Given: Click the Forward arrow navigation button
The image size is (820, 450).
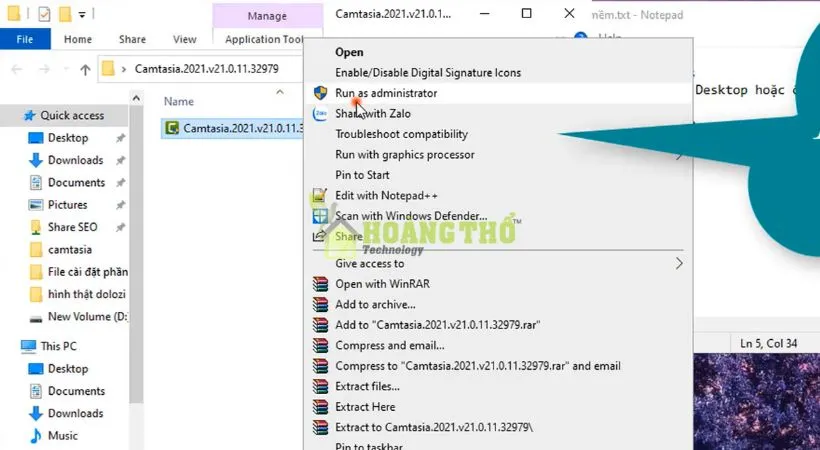Looking at the screenshot, I should click(45, 69).
